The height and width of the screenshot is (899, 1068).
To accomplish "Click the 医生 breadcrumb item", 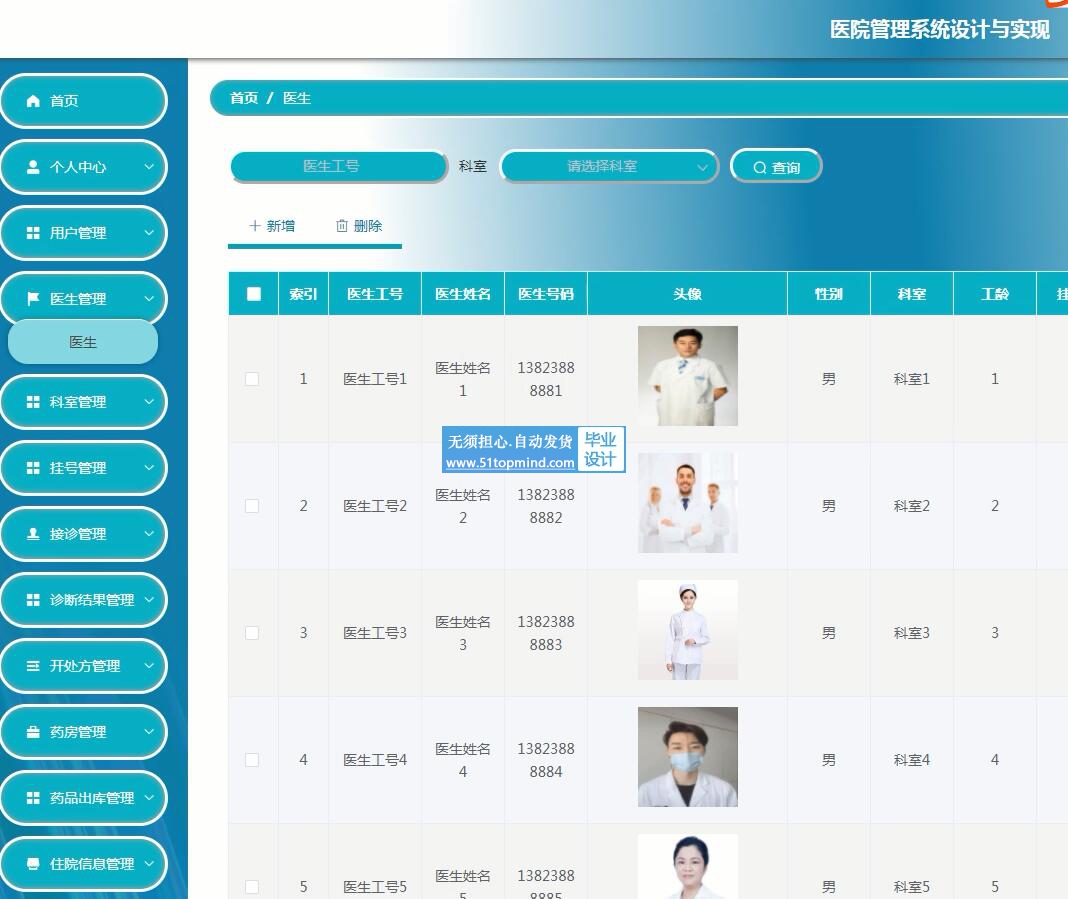I will tap(297, 98).
